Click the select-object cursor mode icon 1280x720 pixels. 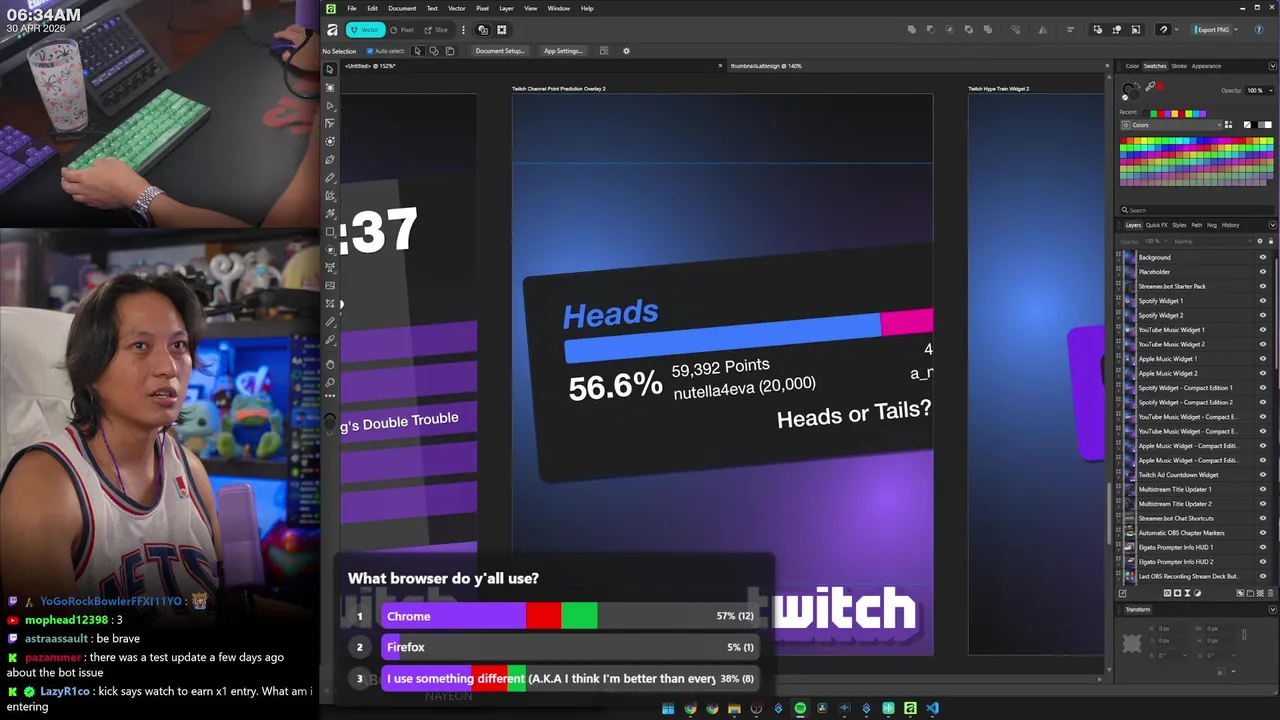click(418, 51)
